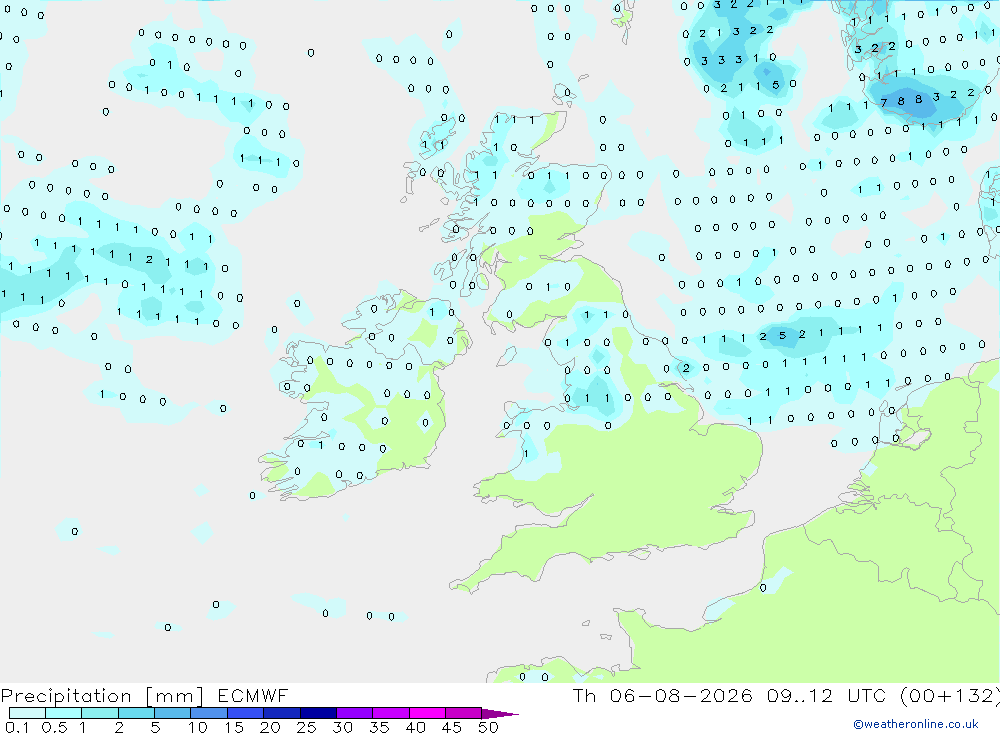Click the '0.5' legend scale label
1000x733 pixels.
pos(54,727)
